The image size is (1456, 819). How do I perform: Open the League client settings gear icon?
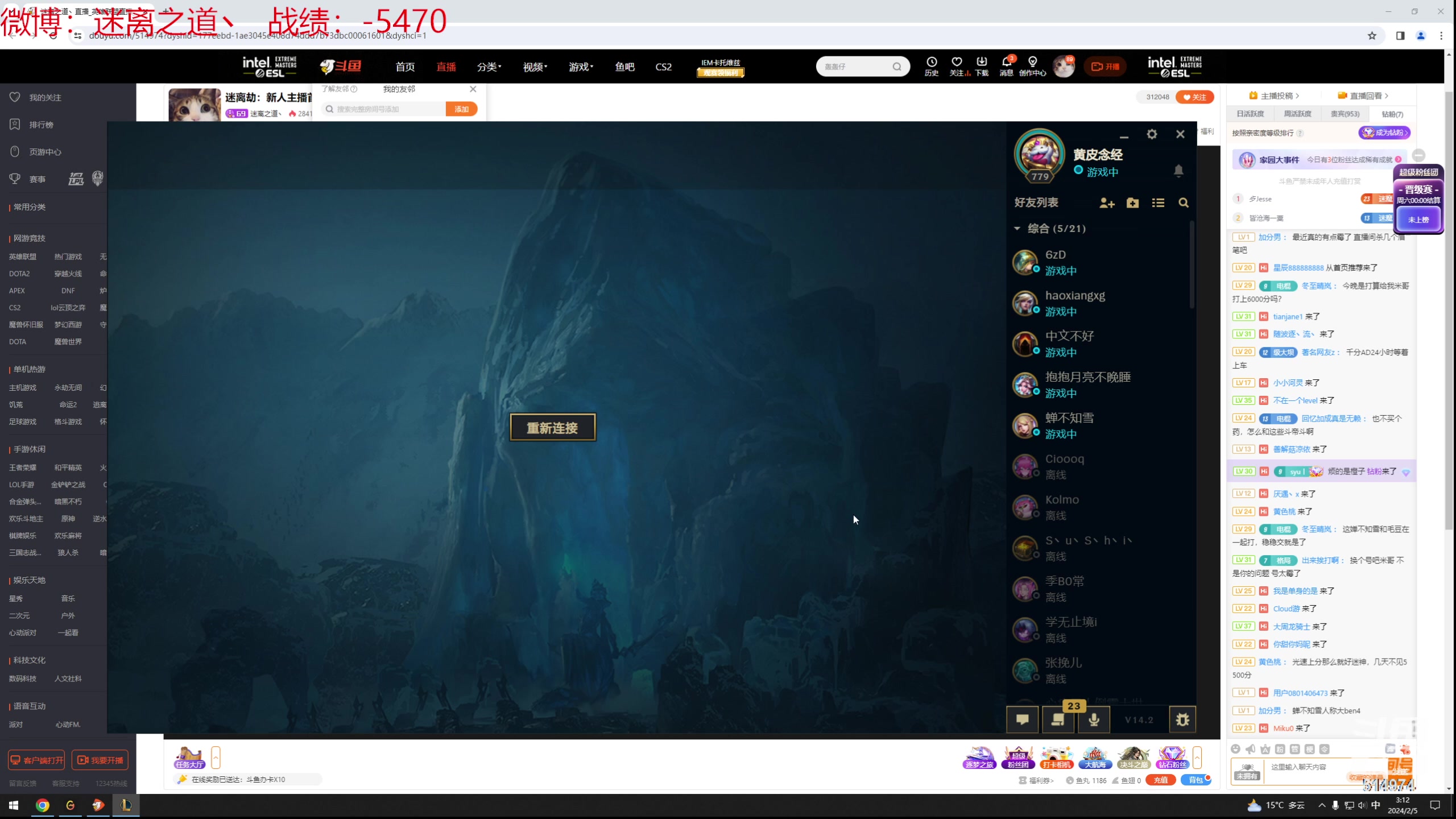click(x=1152, y=134)
